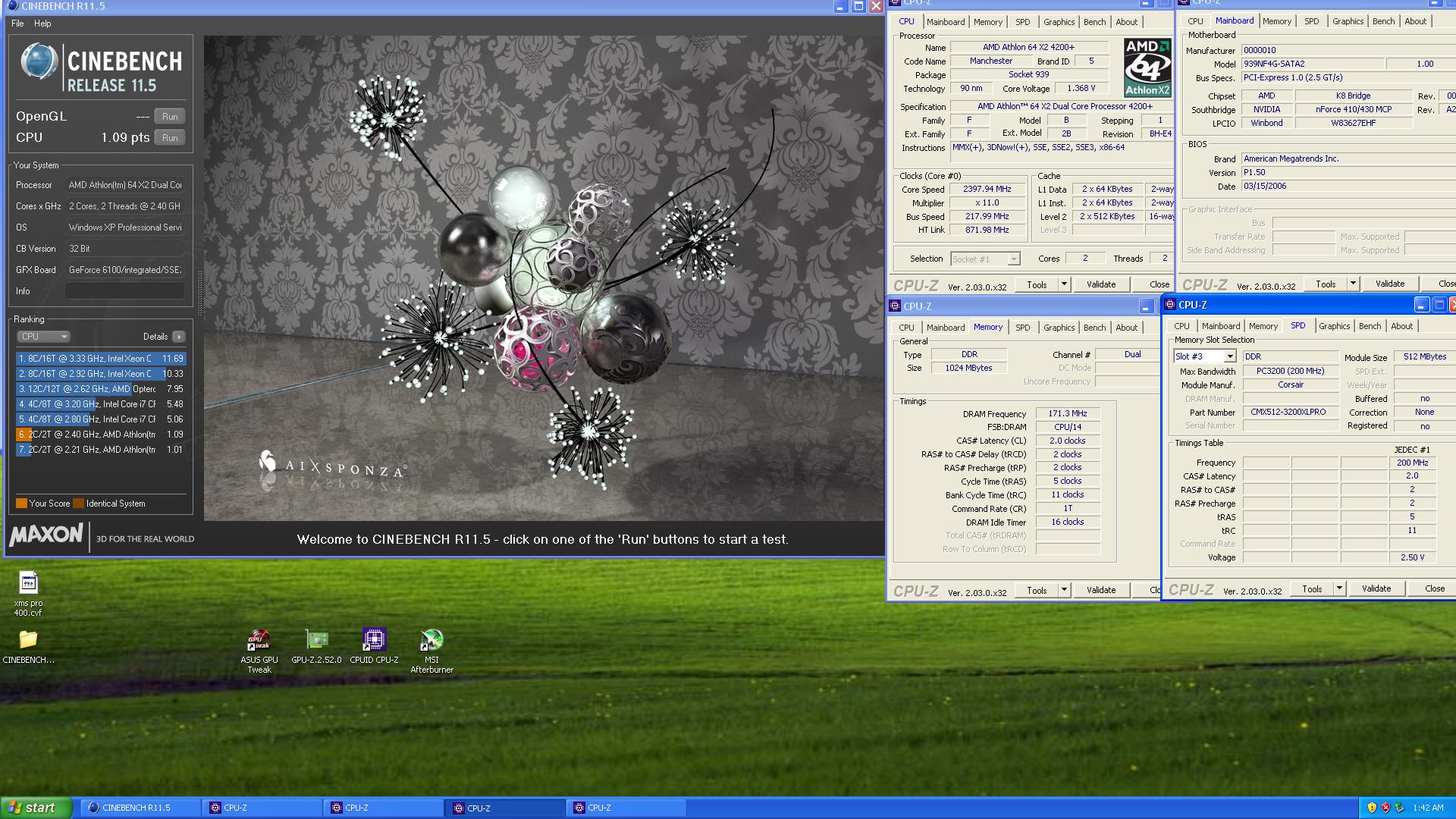1456x819 pixels.
Task: Select ranking entry 8C/16T @ 3.33 GHz
Action: [x=100, y=359]
